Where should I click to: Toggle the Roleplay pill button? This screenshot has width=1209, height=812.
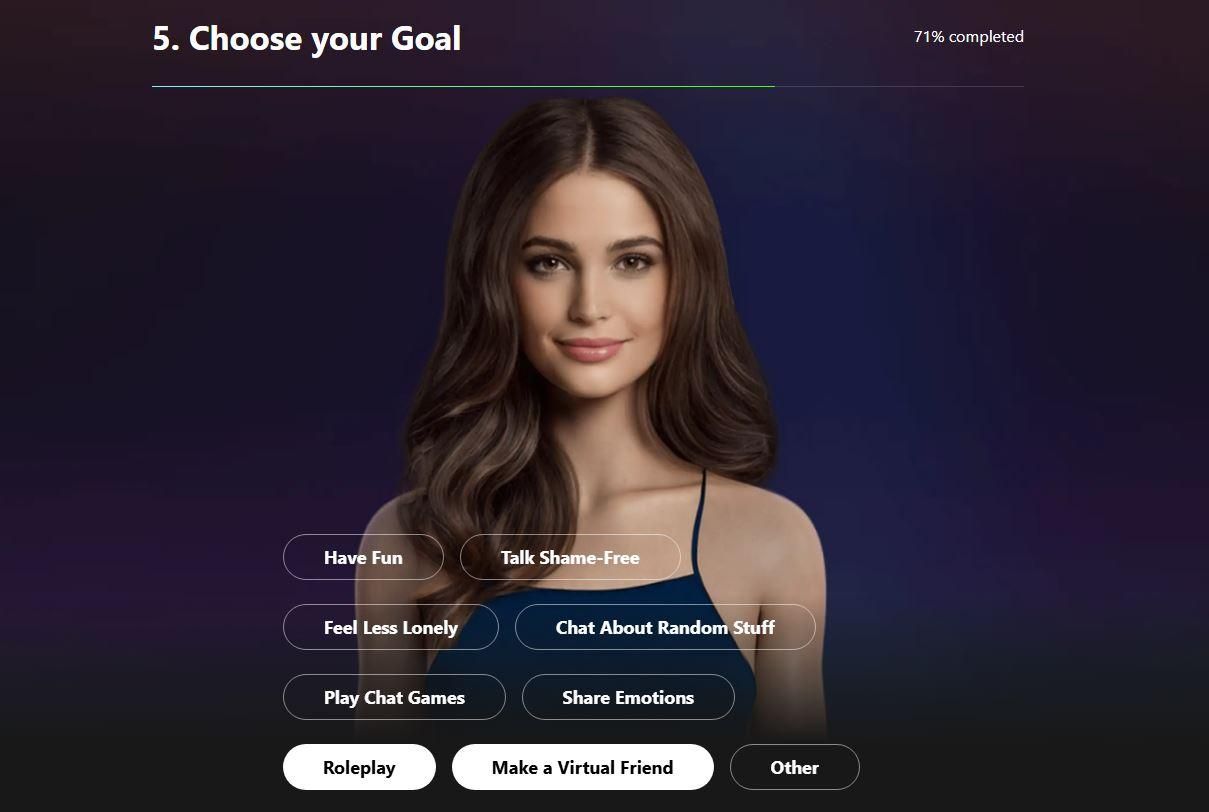pos(359,767)
